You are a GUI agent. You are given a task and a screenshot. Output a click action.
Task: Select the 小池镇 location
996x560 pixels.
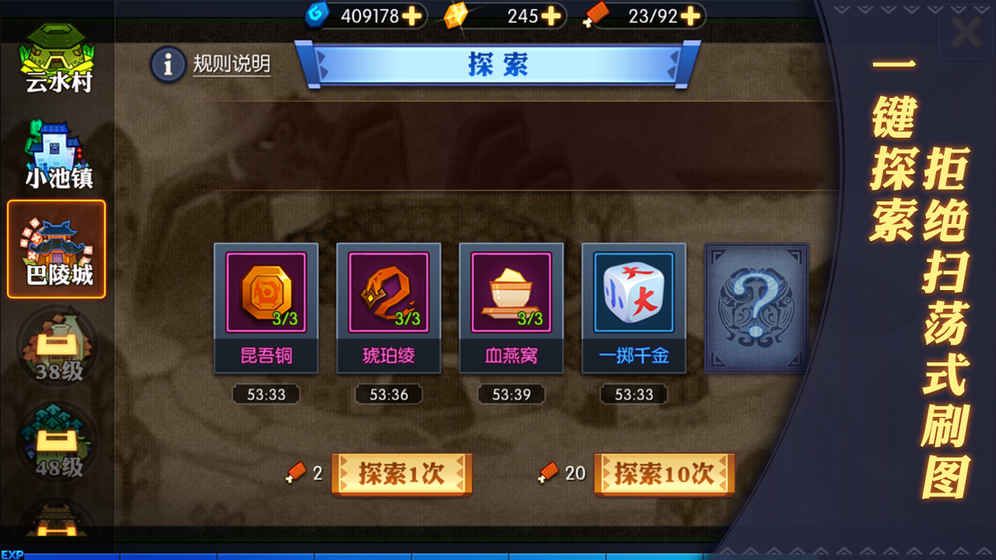point(57,154)
